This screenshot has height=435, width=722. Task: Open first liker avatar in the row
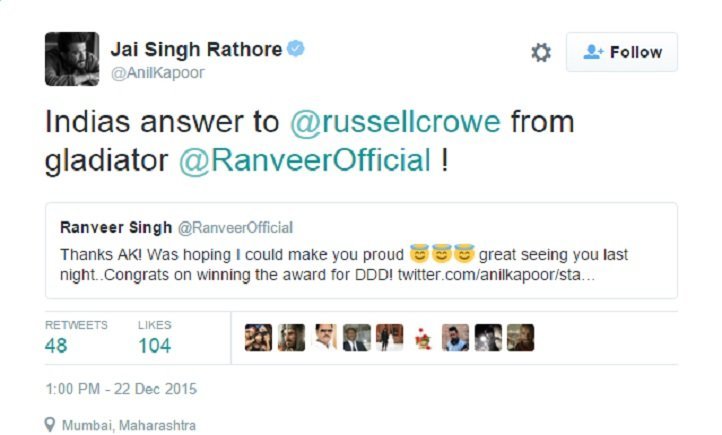[258, 337]
